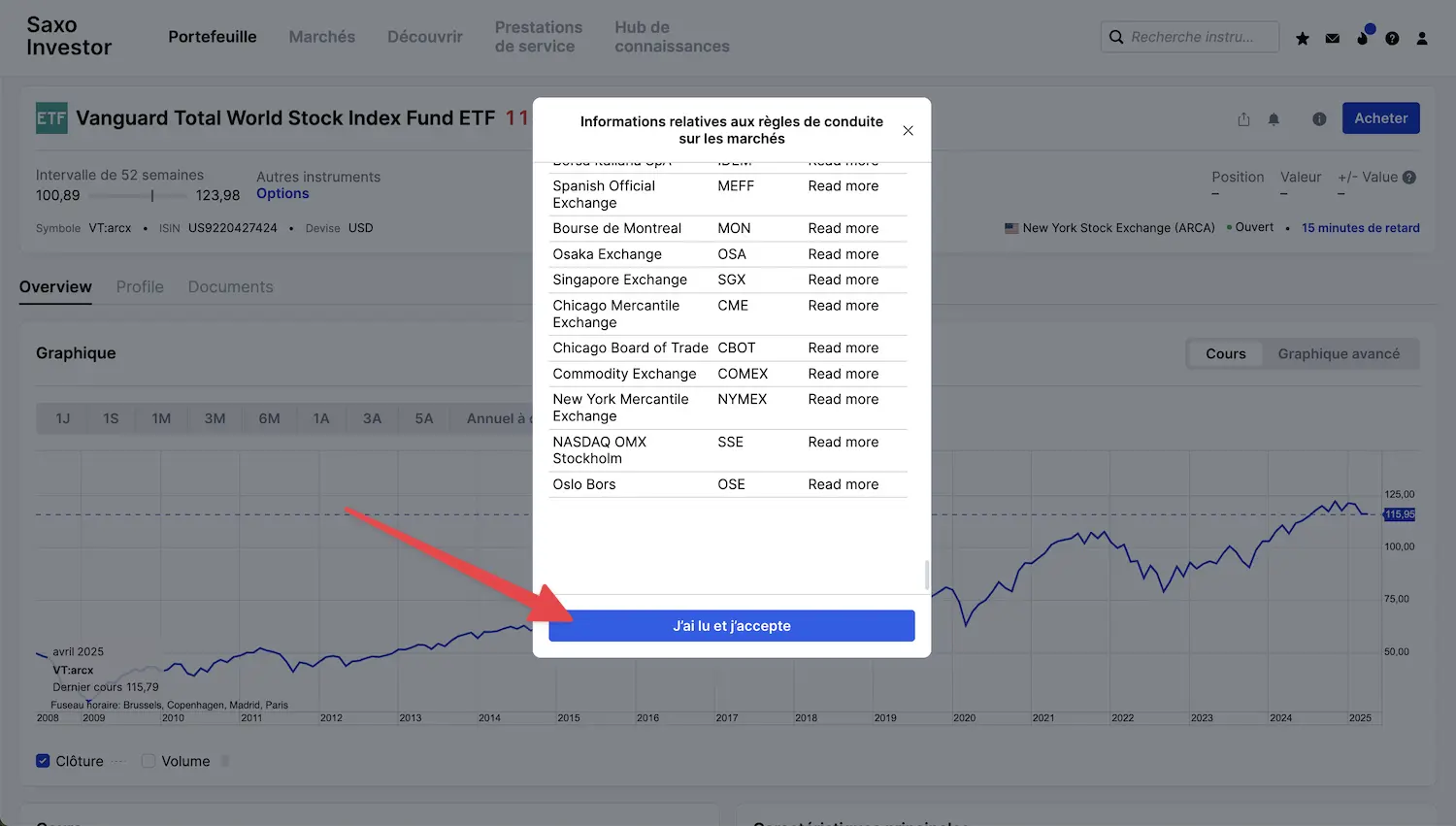Click the dialog's vertical scrollbar
The width and height of the screenshot is (1456, 826).
coord(927,575)
